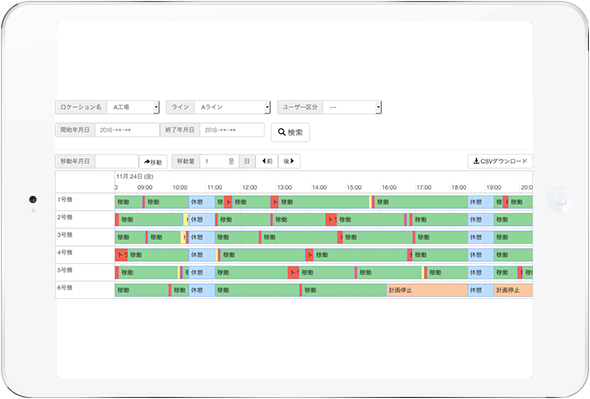Go to previous period with 前 button
The width and height of the screenshot is (590, 399).
267,161
